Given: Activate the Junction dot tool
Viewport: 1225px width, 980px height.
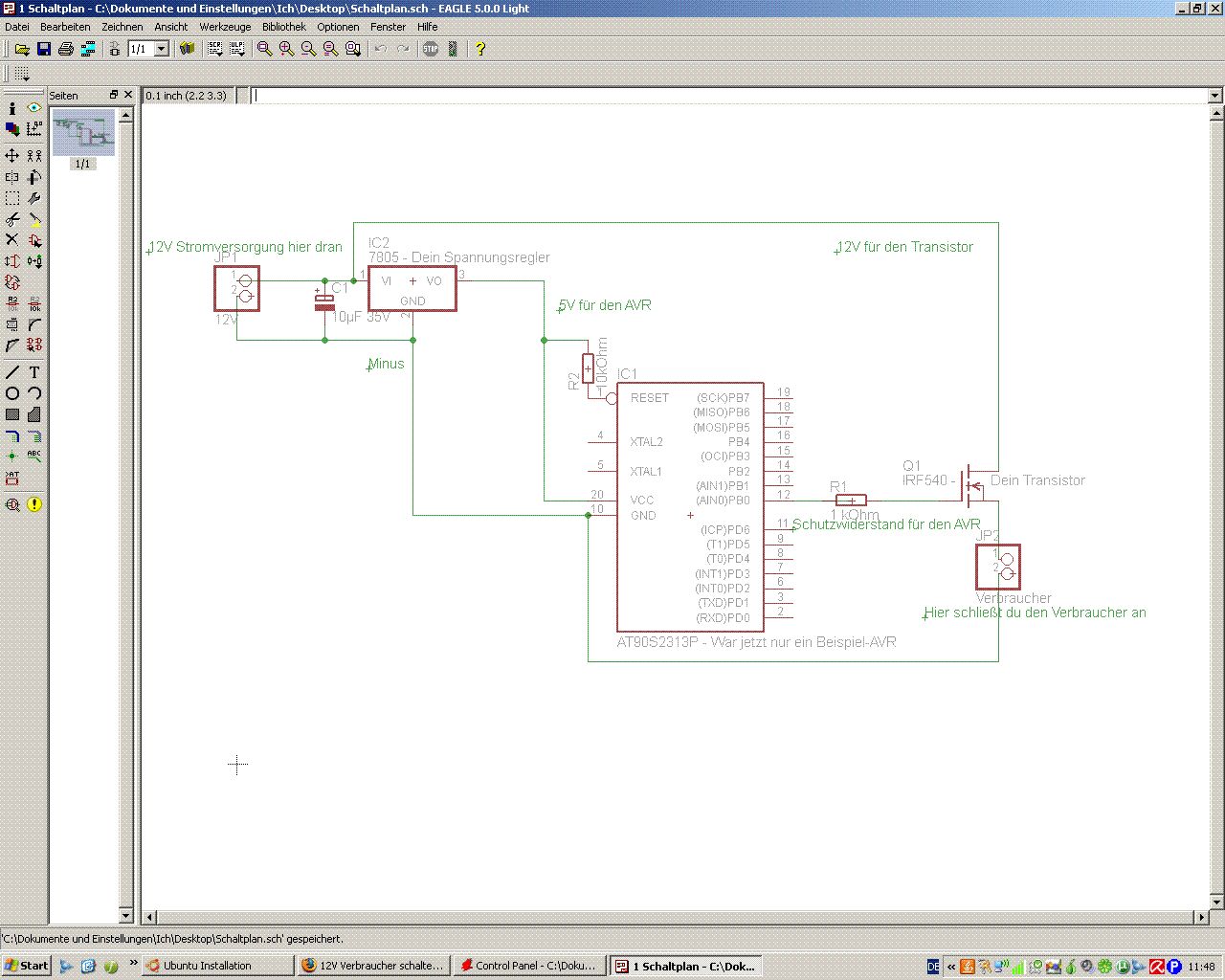Looking at the screenshot, I should point(11,457).
